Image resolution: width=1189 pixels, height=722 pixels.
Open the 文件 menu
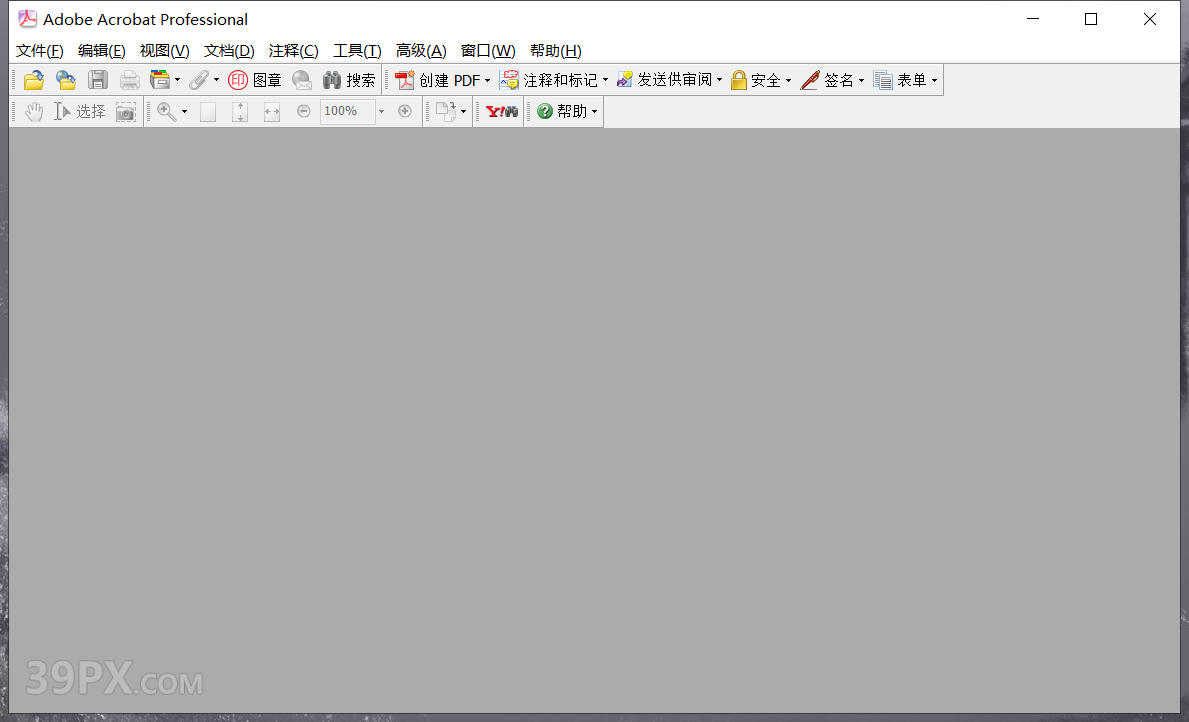point(39,50)
